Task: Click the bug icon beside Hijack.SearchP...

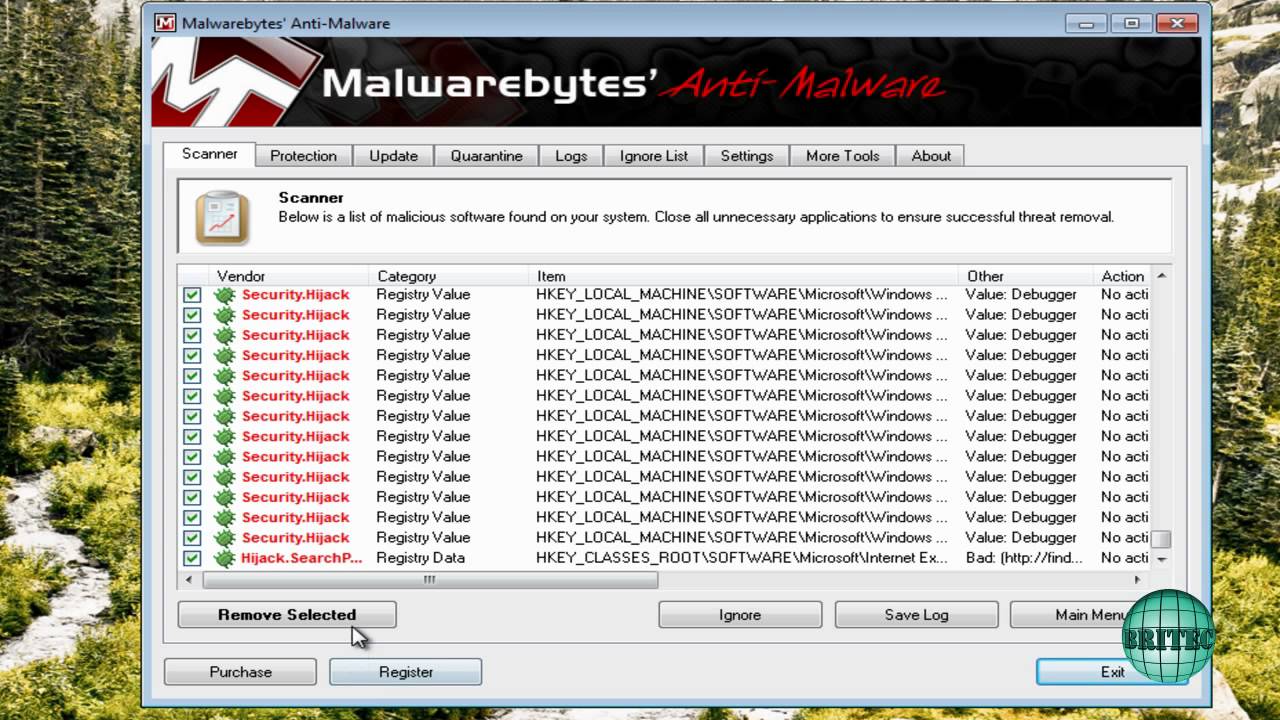Action: point(225,558)
